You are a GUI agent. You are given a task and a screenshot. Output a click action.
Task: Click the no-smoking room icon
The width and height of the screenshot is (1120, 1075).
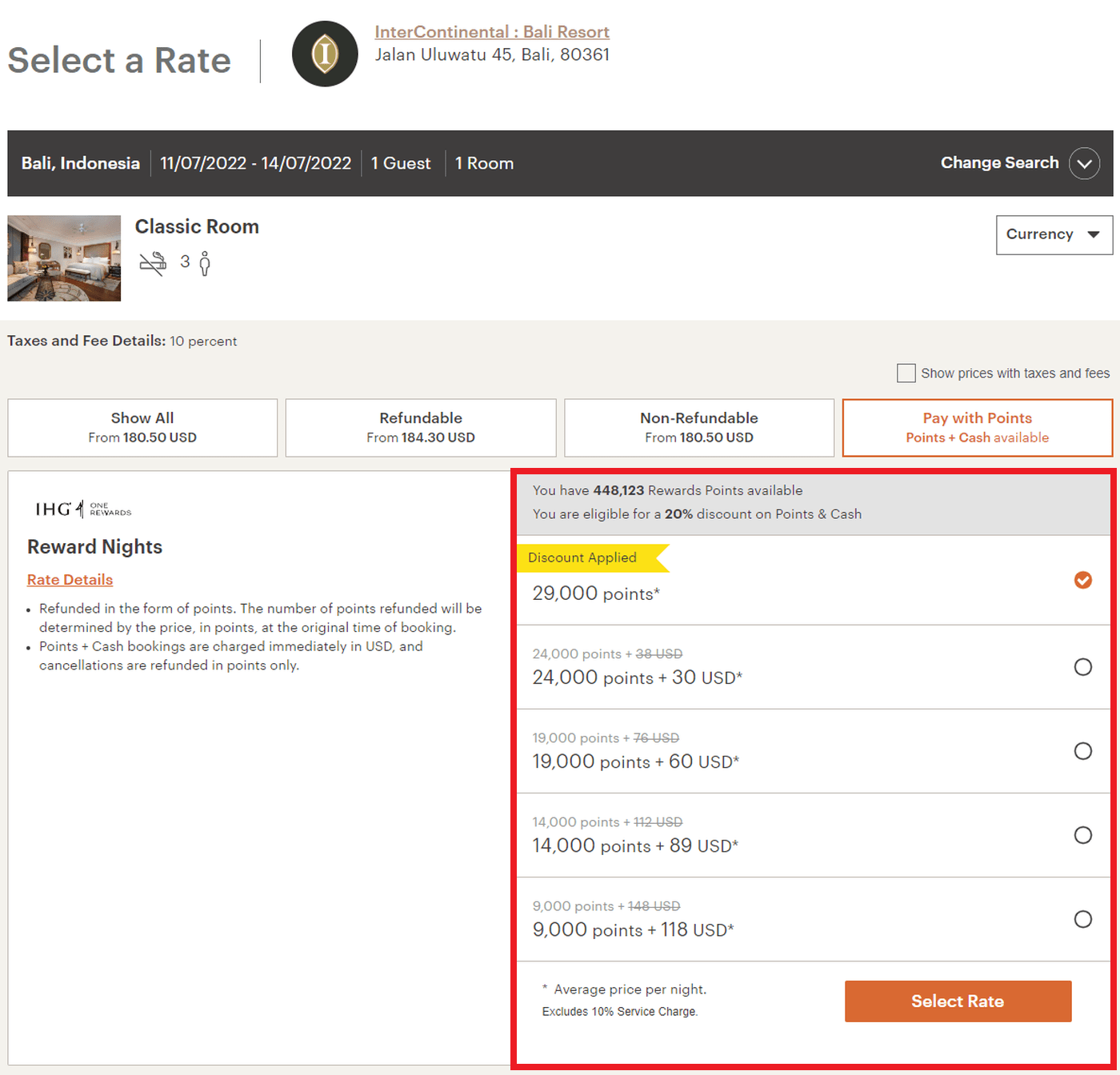pyautogui.click(x=153, y=263)
